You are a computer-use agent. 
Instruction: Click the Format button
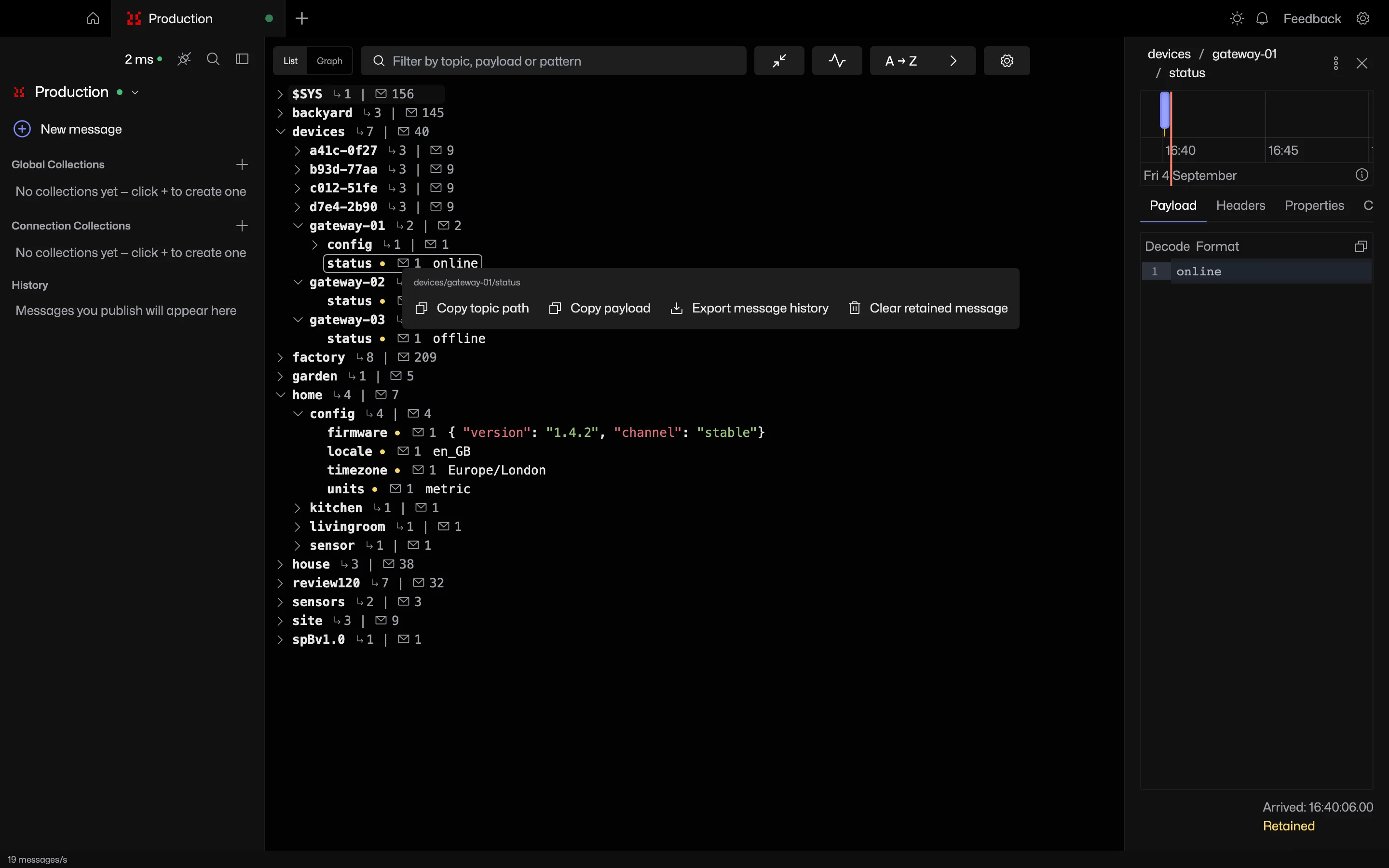(x=1217, y=246)
